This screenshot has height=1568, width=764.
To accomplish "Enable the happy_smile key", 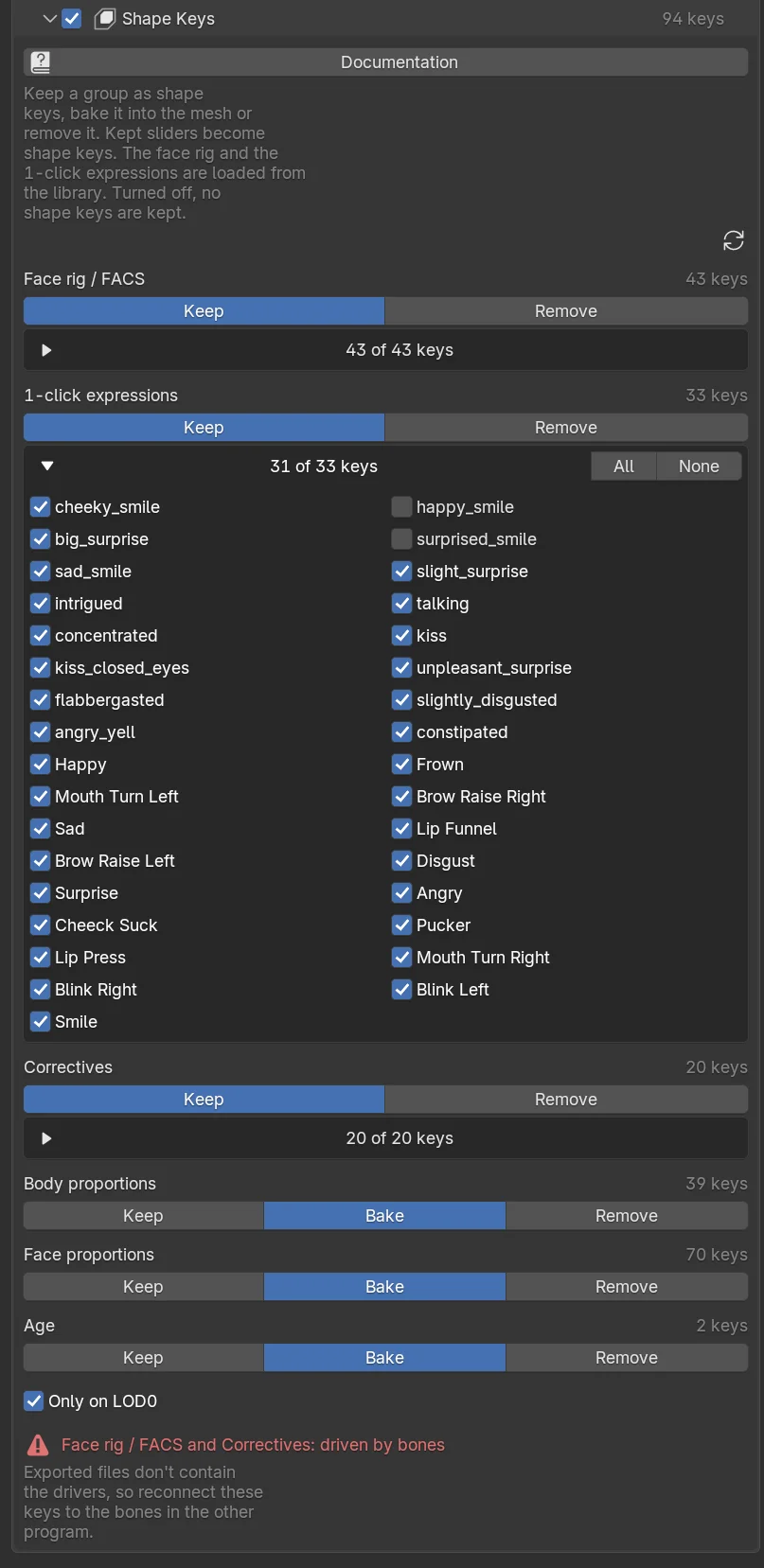I will 401,507.
